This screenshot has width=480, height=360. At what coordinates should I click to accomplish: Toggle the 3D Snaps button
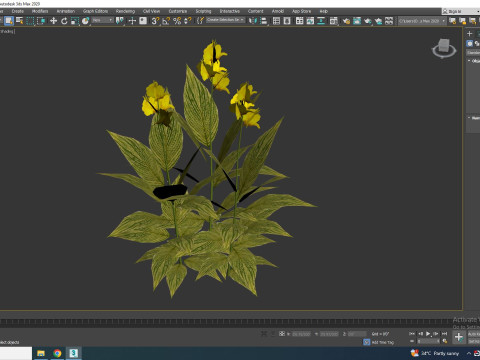point(155,21)
